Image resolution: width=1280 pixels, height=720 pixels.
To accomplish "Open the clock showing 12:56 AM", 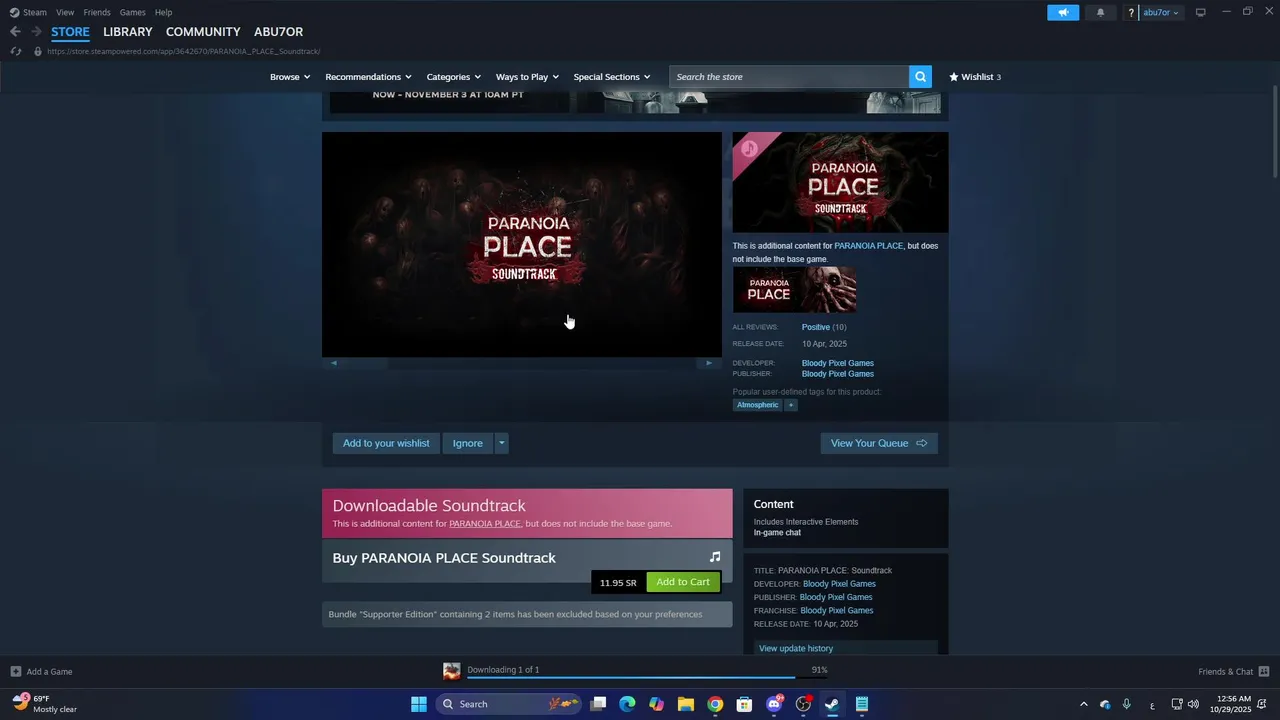I will 1231,704.
